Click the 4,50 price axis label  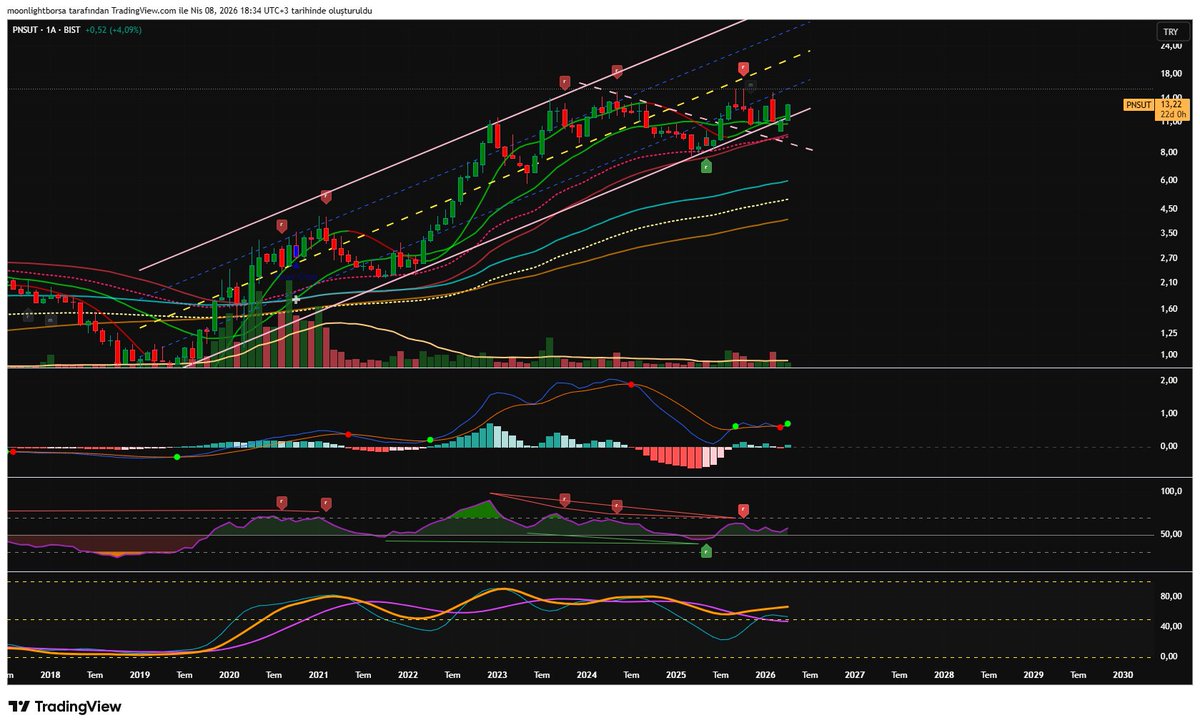(x=1168, y=209)
